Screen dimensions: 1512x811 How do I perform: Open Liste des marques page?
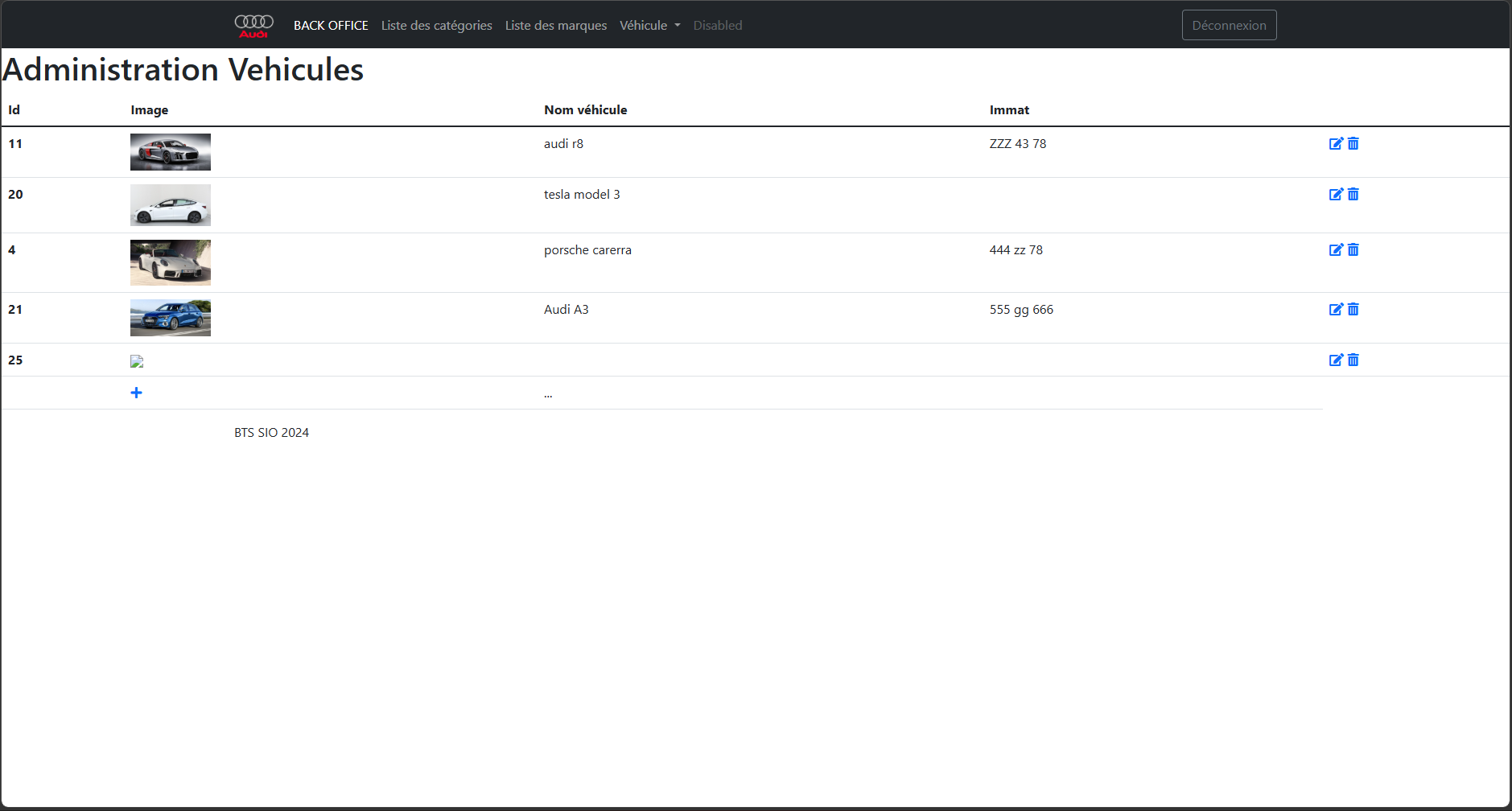(556, 26)
